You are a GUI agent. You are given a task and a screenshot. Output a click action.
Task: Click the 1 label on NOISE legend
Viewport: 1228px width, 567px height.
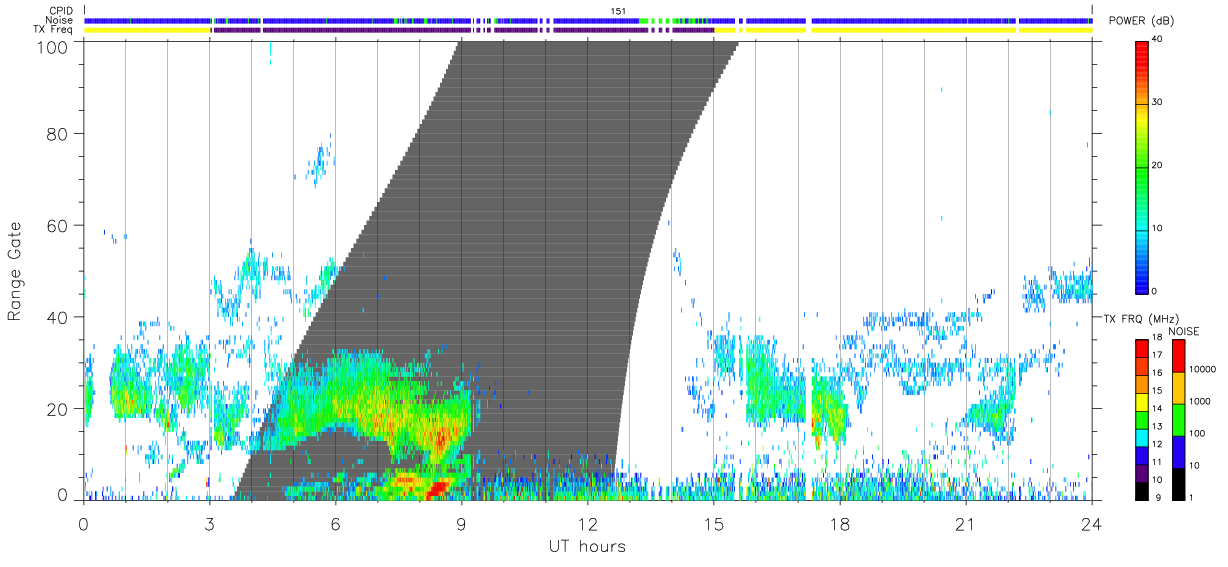point(1192,497)
